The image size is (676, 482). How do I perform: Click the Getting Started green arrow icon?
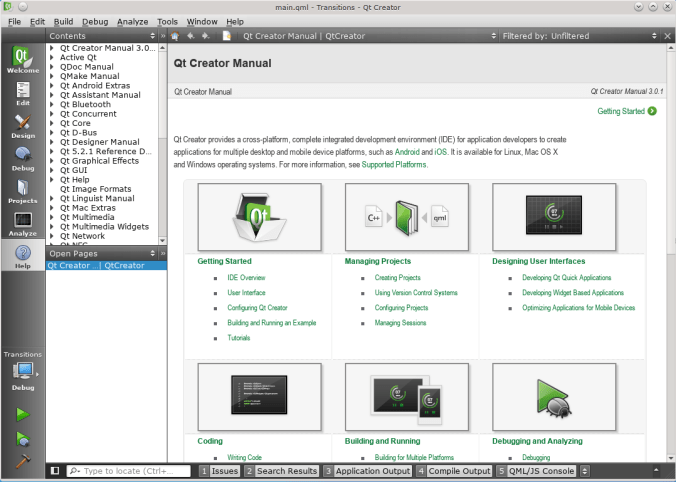coord(652,111)
